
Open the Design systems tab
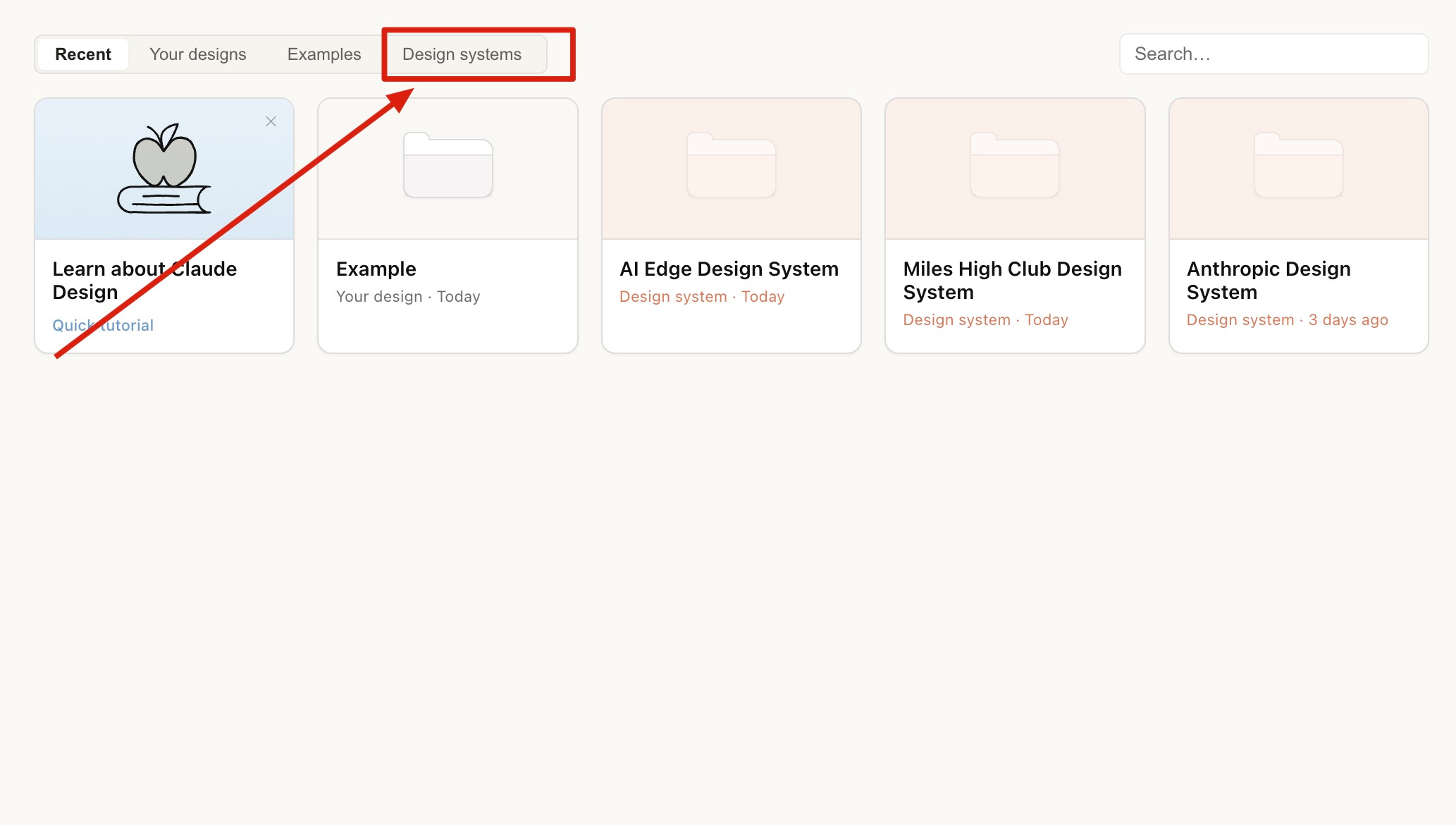(x=462, y=54)
